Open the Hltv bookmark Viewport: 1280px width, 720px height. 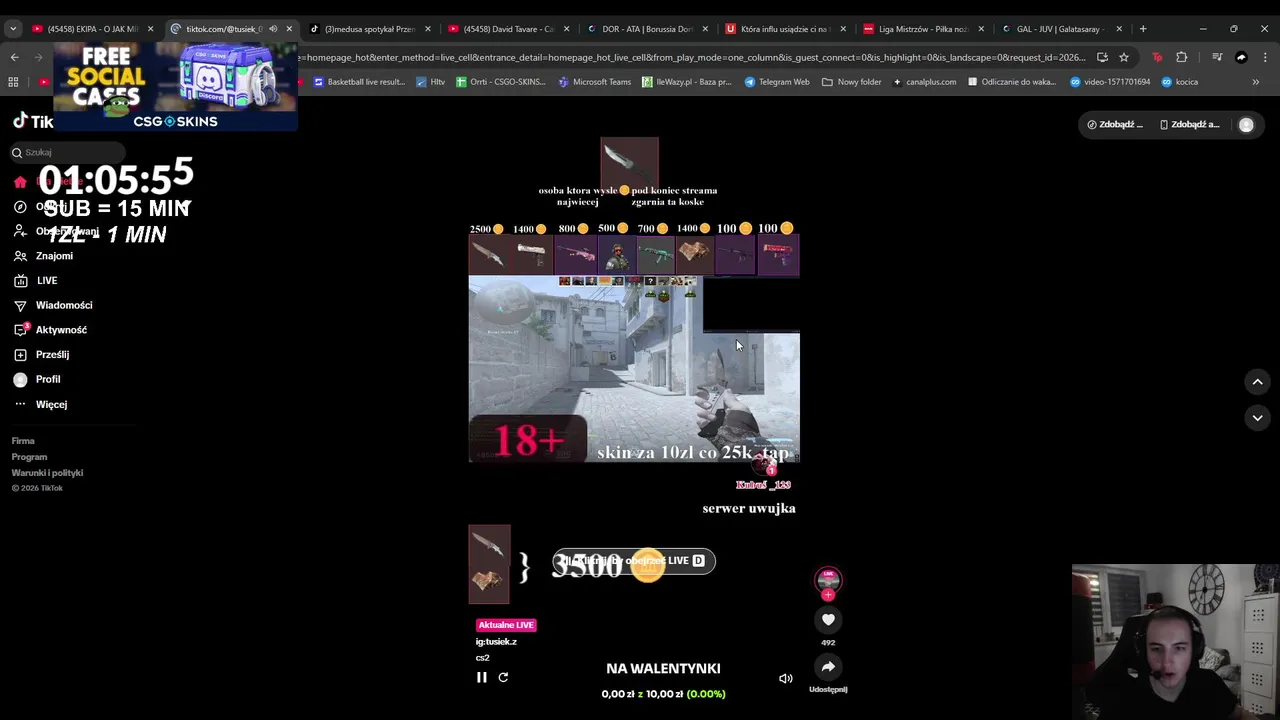[x=431, y=82]
